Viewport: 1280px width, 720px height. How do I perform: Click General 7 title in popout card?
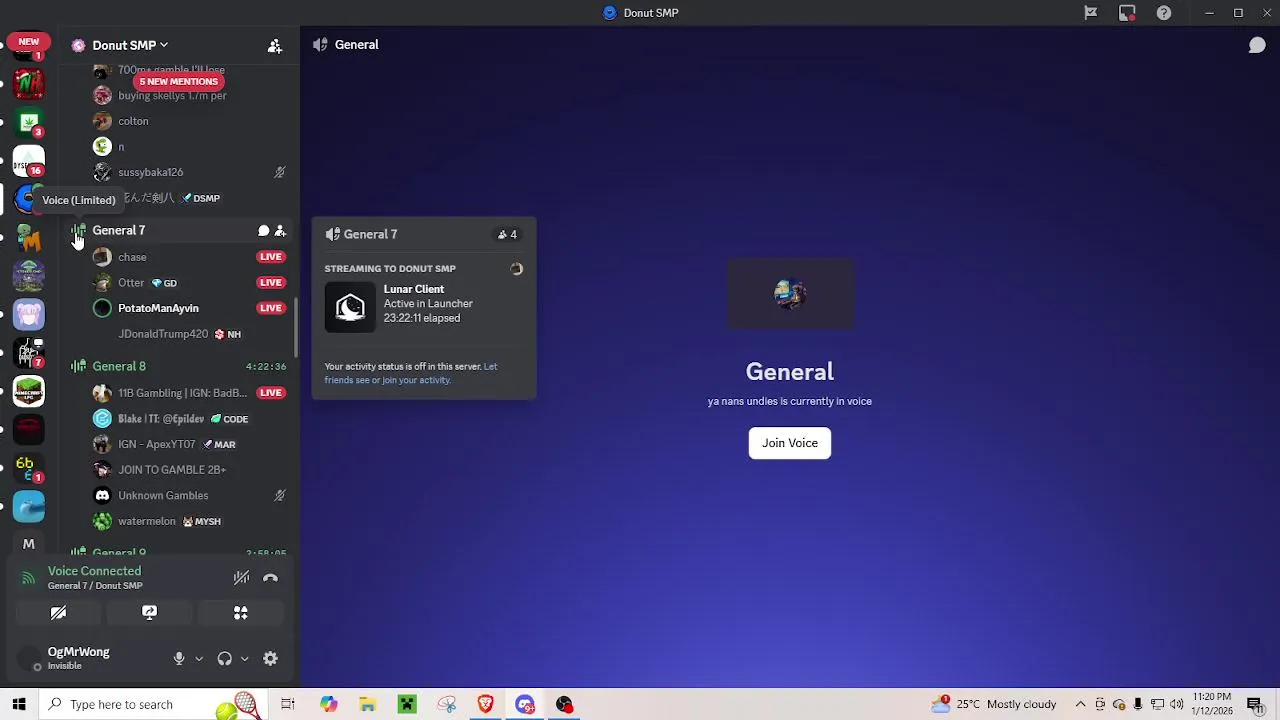tap(370, 234)
